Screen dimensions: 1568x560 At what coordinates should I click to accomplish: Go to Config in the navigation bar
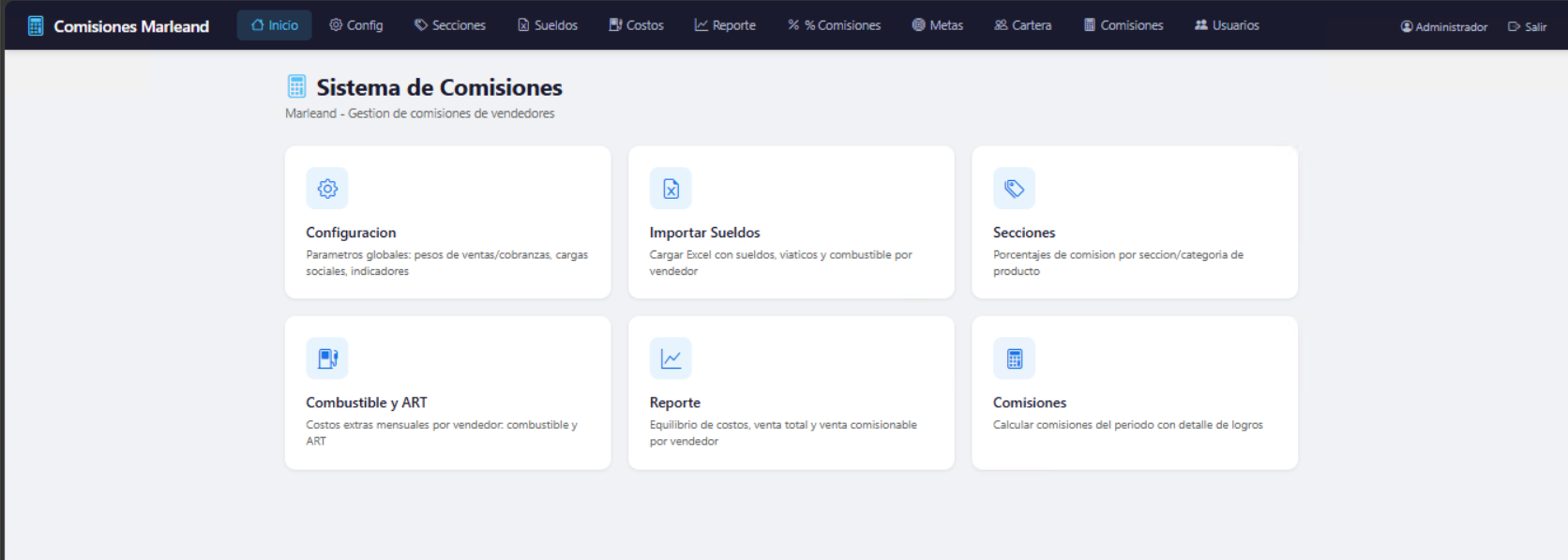(x=356, y=25)
